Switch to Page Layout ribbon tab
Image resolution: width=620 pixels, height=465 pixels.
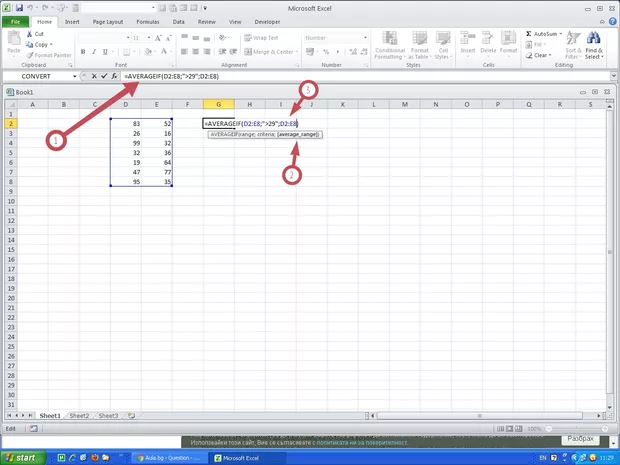(x=108, y=22)
